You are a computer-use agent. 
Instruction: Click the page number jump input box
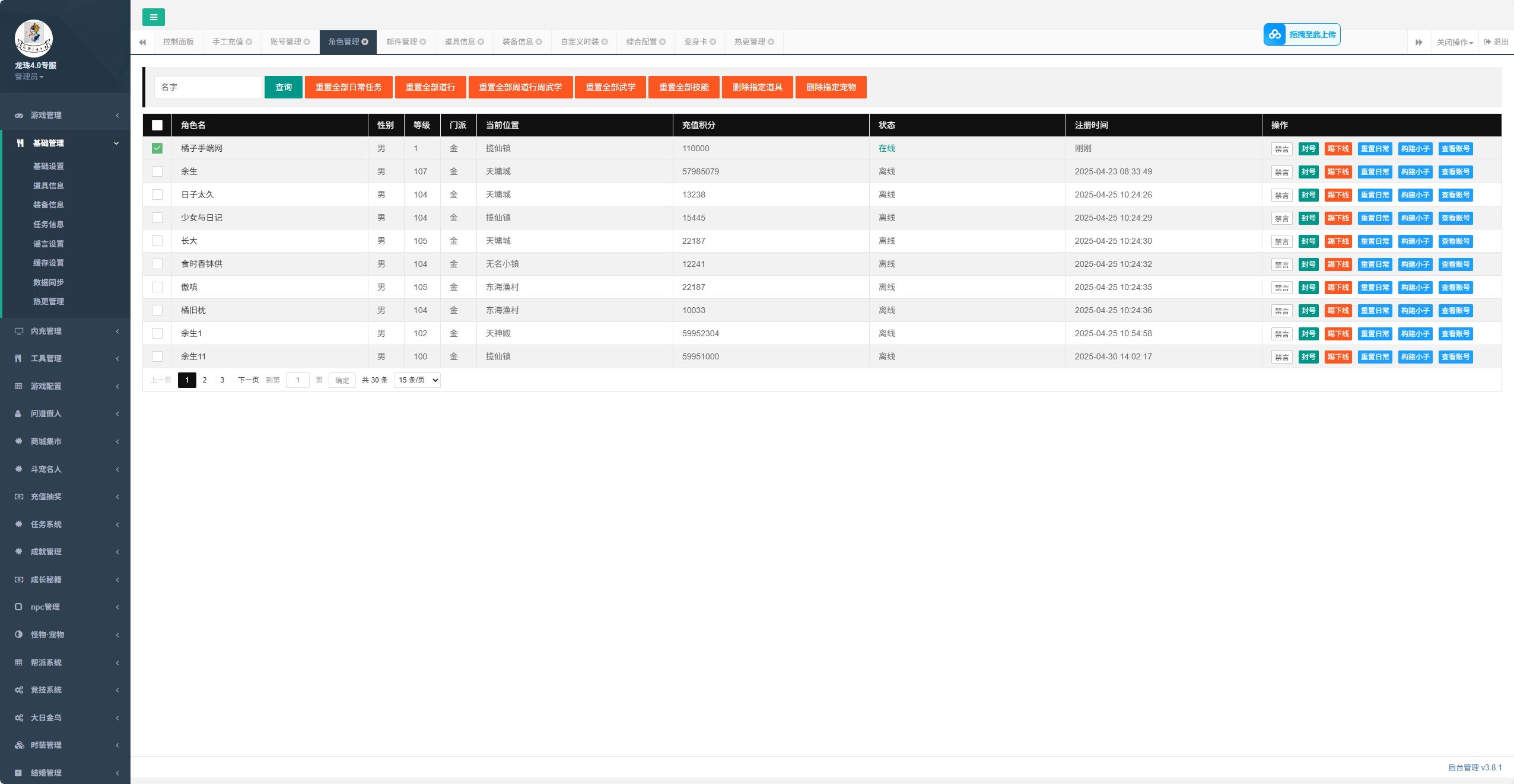(x=298, y=380)
